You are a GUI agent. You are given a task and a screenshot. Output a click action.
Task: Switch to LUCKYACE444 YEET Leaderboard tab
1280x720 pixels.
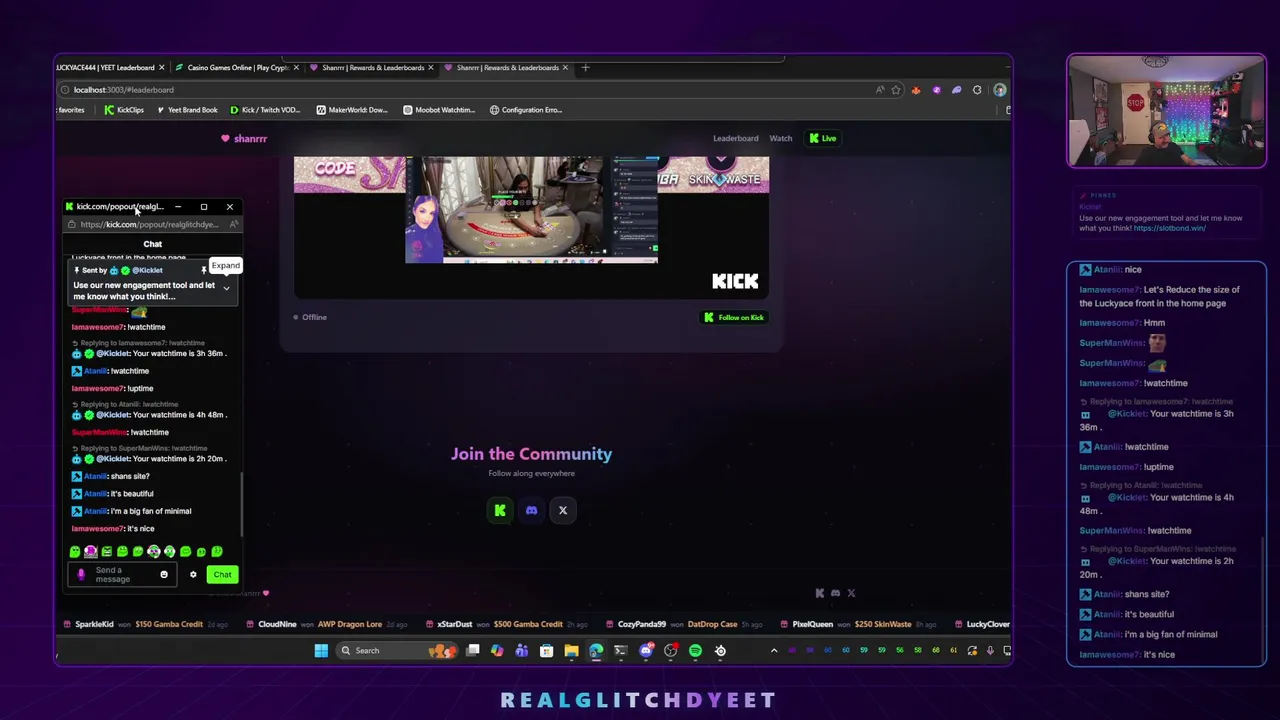click(x=110, y=68)
